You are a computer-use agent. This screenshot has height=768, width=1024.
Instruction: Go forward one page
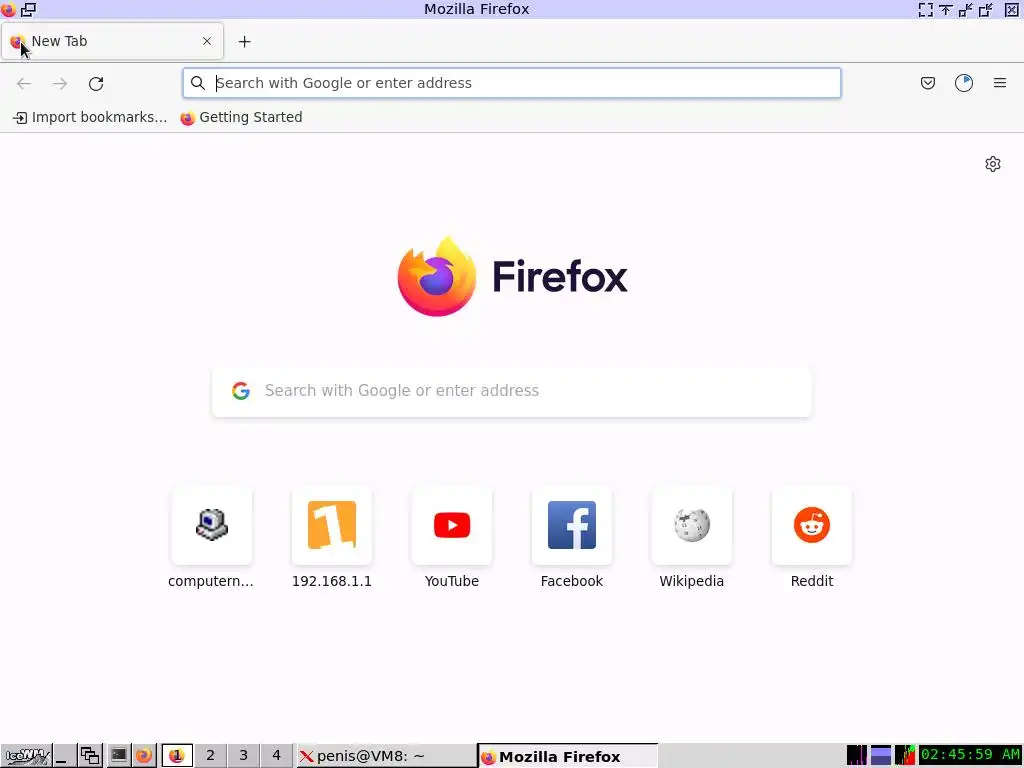pos(60,83)
